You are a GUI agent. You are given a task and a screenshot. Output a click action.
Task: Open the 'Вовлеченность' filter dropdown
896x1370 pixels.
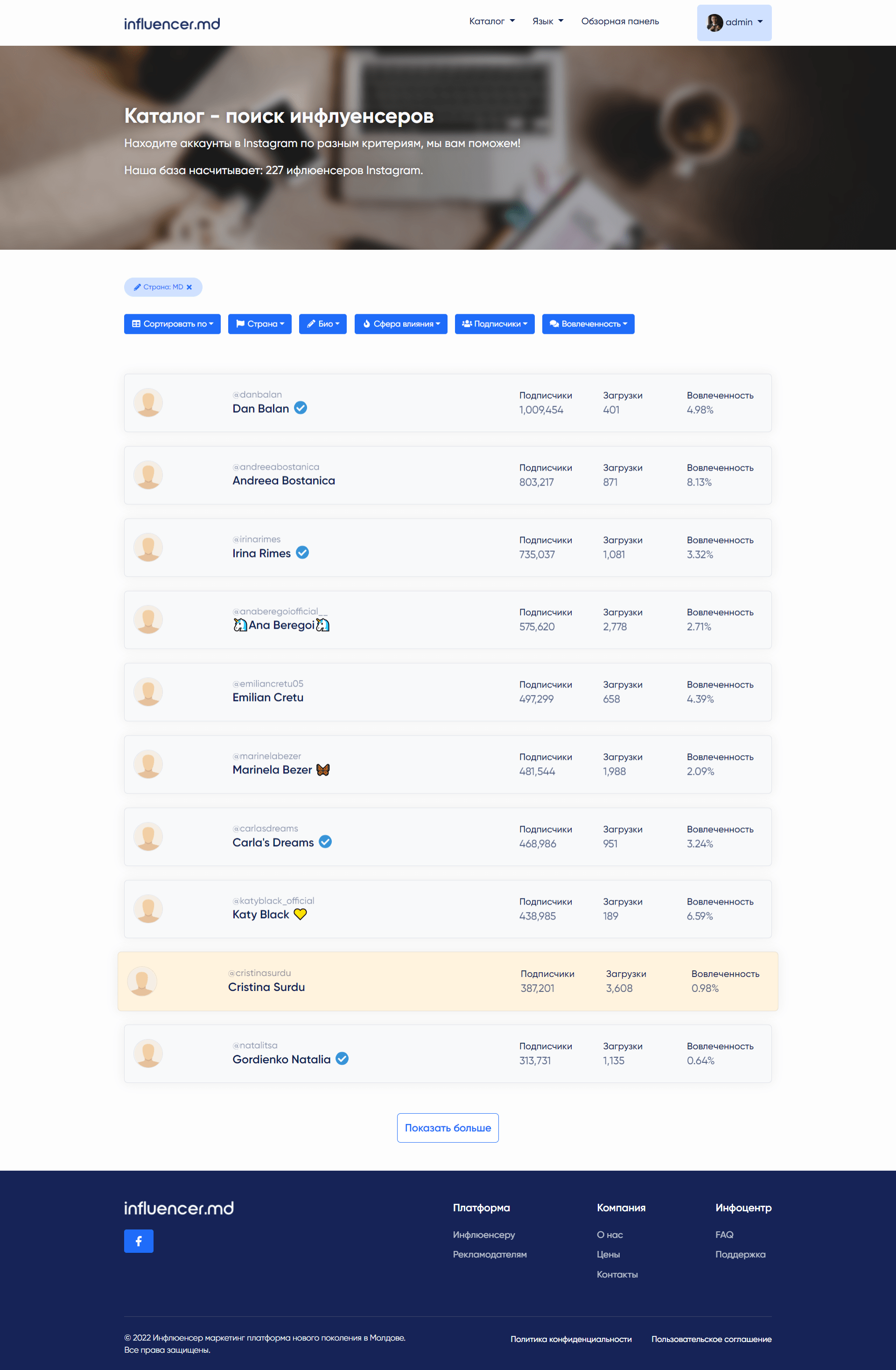(588, 324)
